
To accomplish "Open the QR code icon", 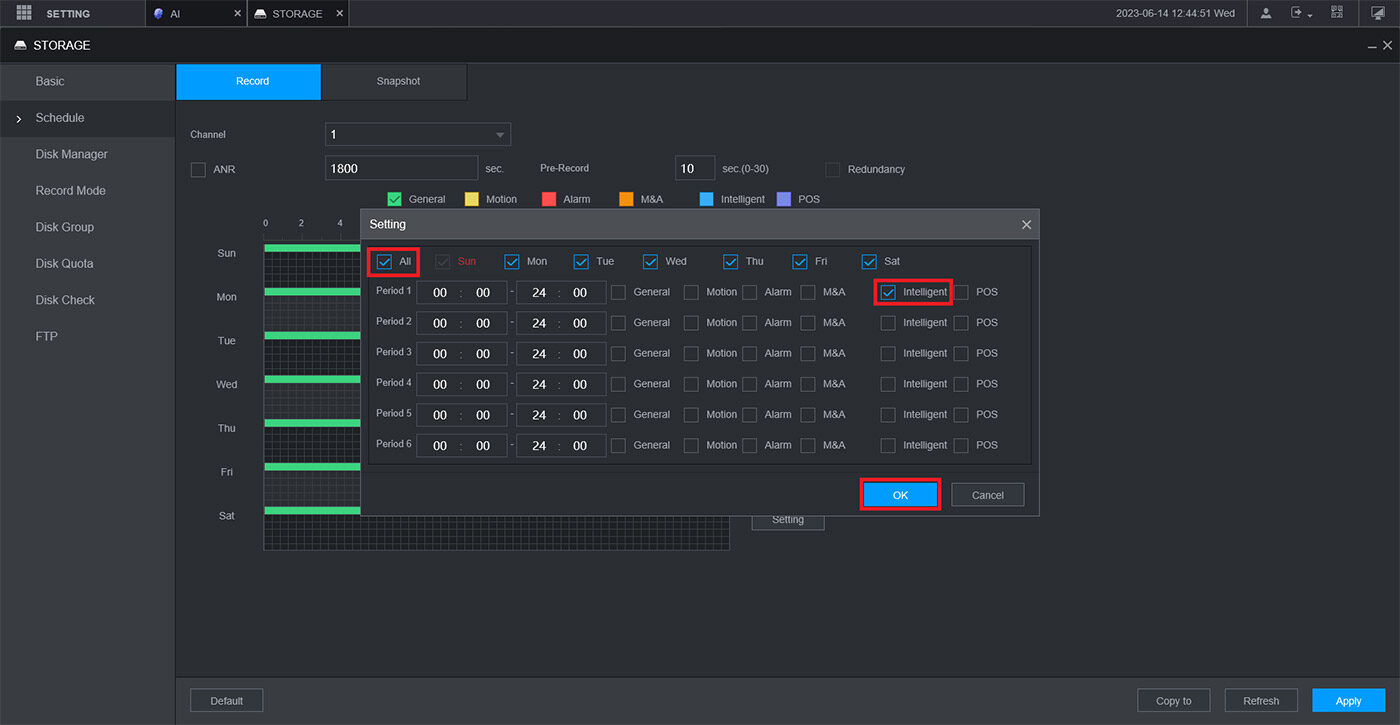I will point(1337,13).
